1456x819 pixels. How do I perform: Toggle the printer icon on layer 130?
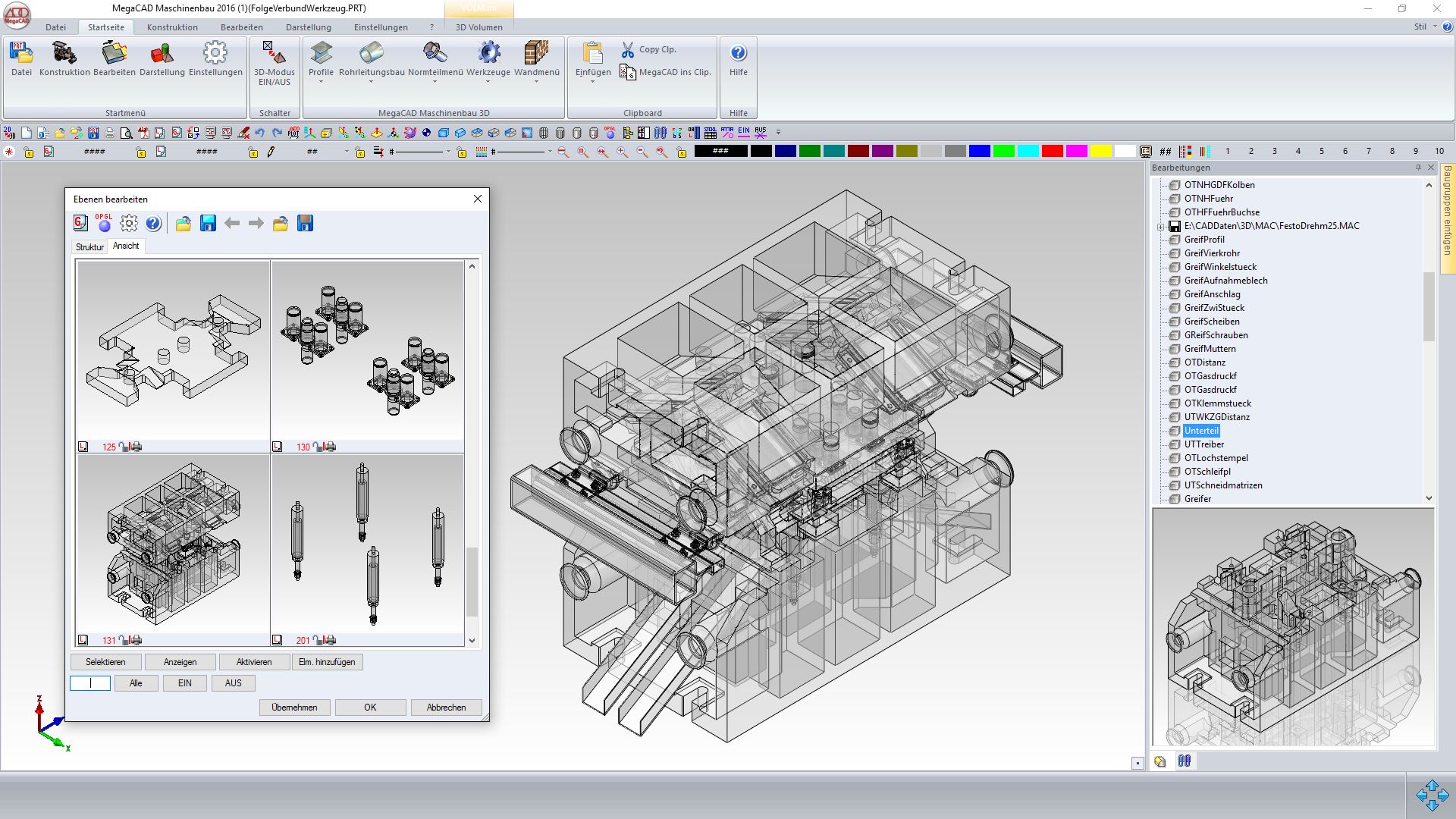pyautogui.click(x=331, y=447)
